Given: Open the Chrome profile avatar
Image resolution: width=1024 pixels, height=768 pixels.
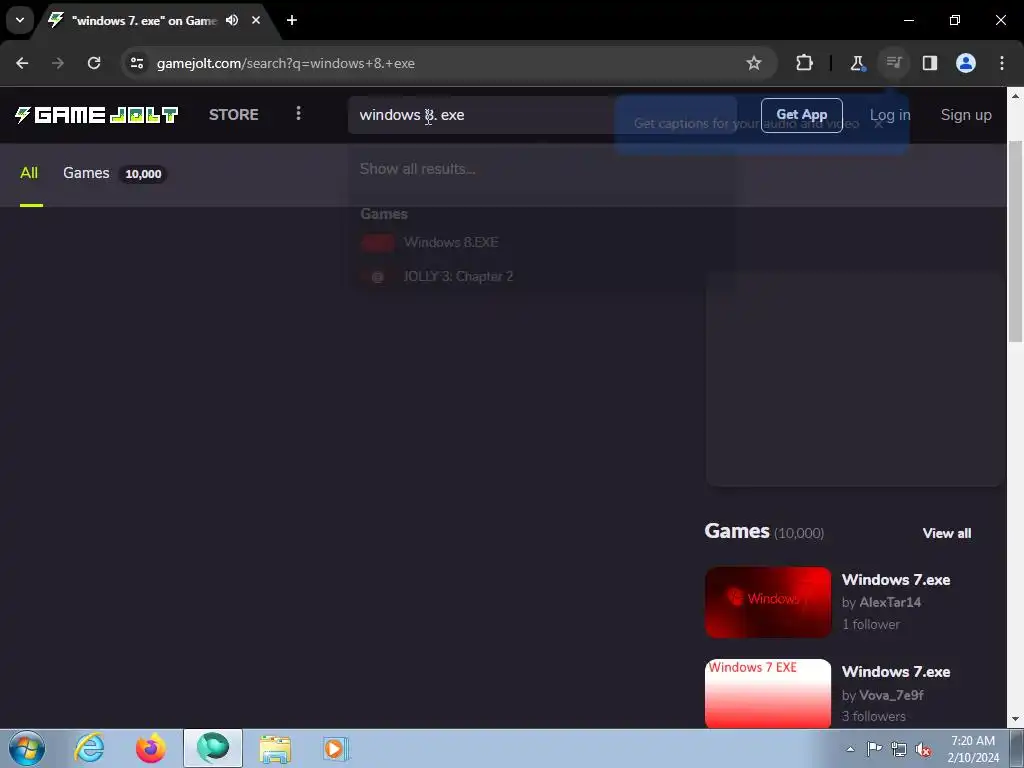Looking at the screenshot, I should click(966, 63).
